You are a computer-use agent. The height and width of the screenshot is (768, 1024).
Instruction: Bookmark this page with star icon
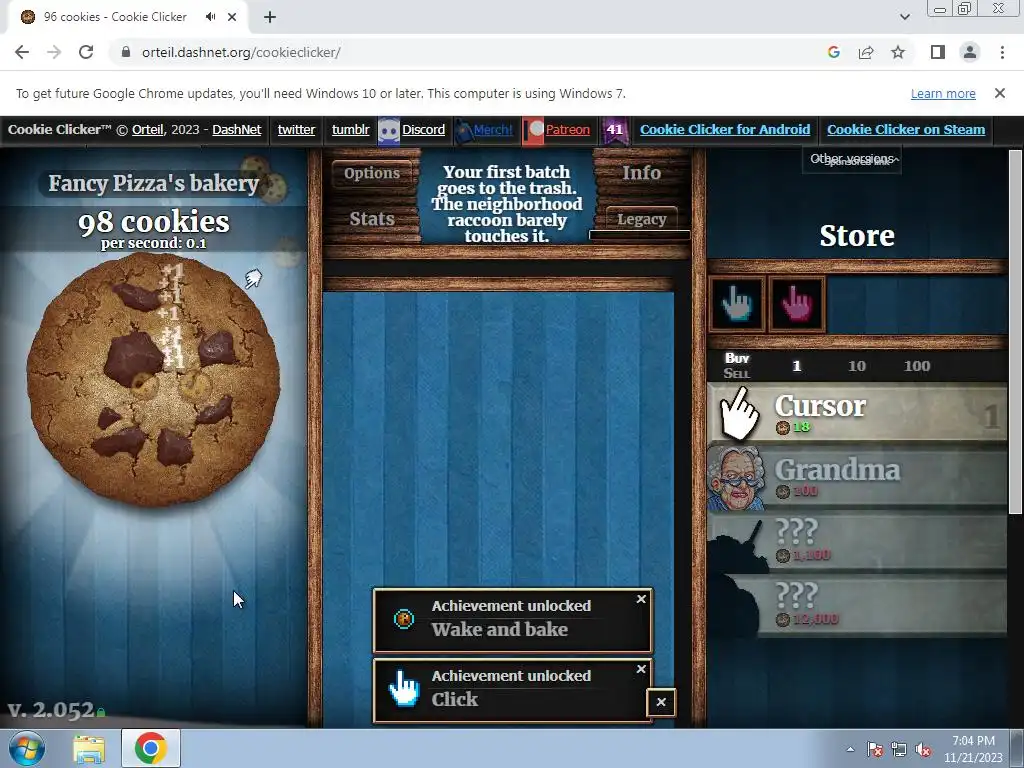[898, 52]
